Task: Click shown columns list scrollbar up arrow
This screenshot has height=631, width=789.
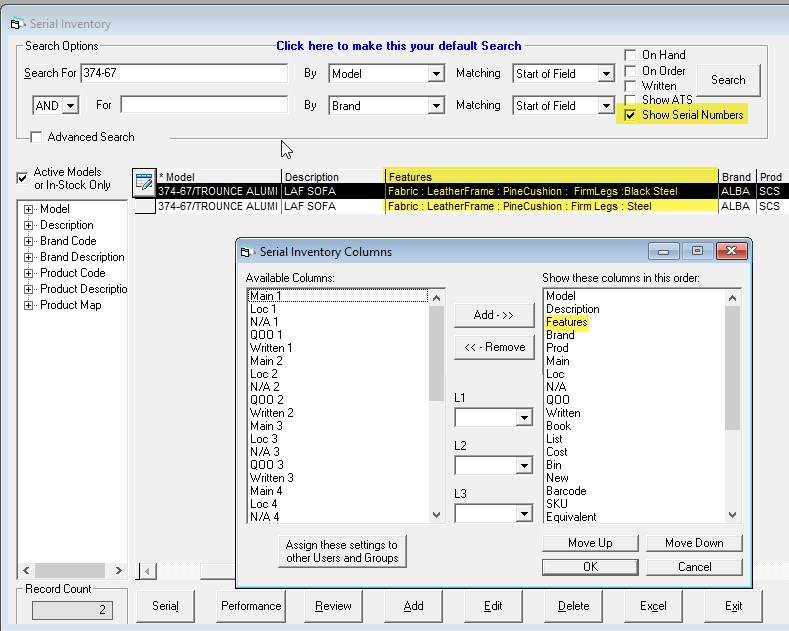Action: 733,298
